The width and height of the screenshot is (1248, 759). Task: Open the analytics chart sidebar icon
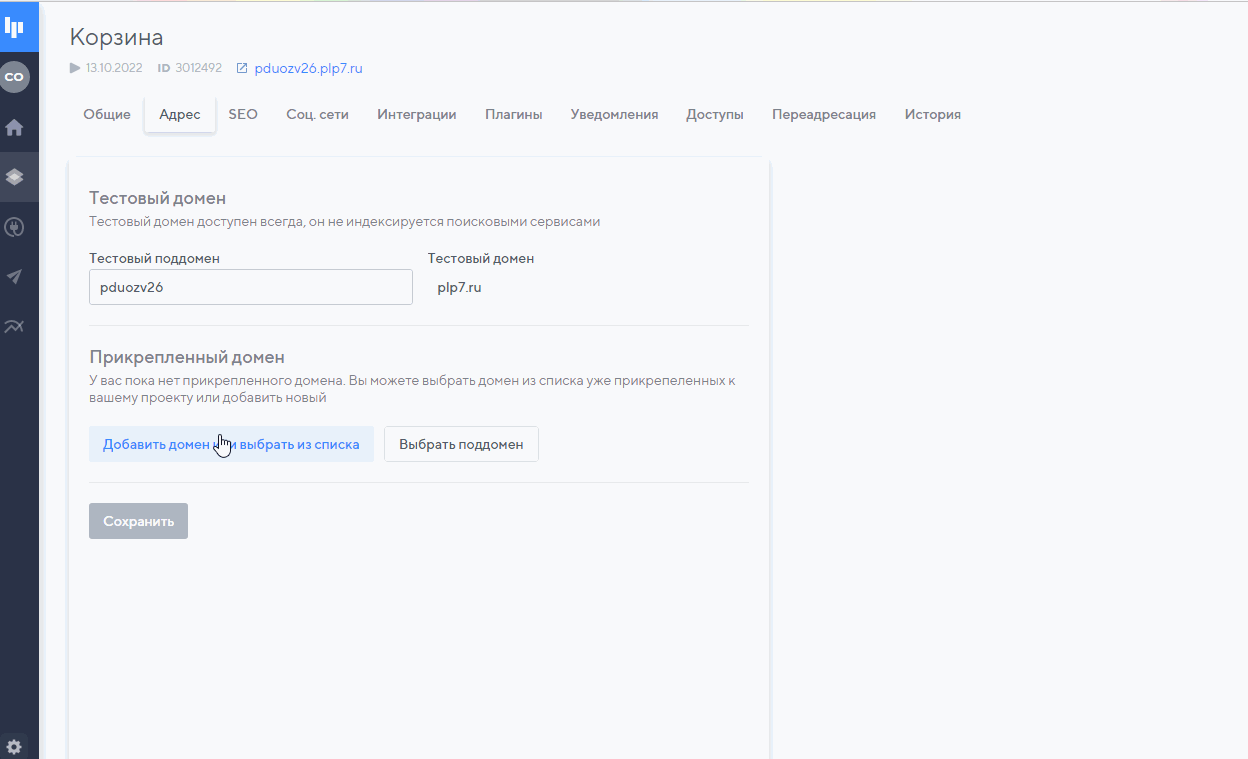pyautogui.click(x=15, y=326)
